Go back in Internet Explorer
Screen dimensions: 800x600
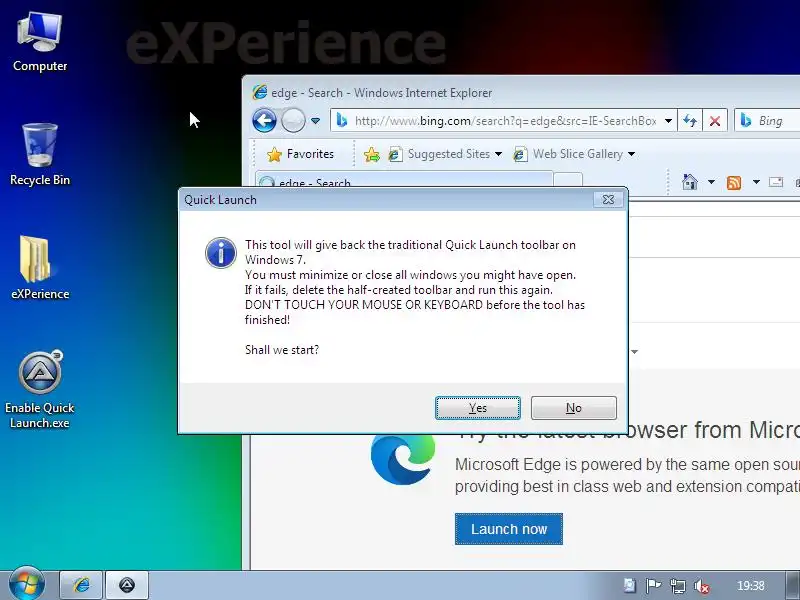264,121
